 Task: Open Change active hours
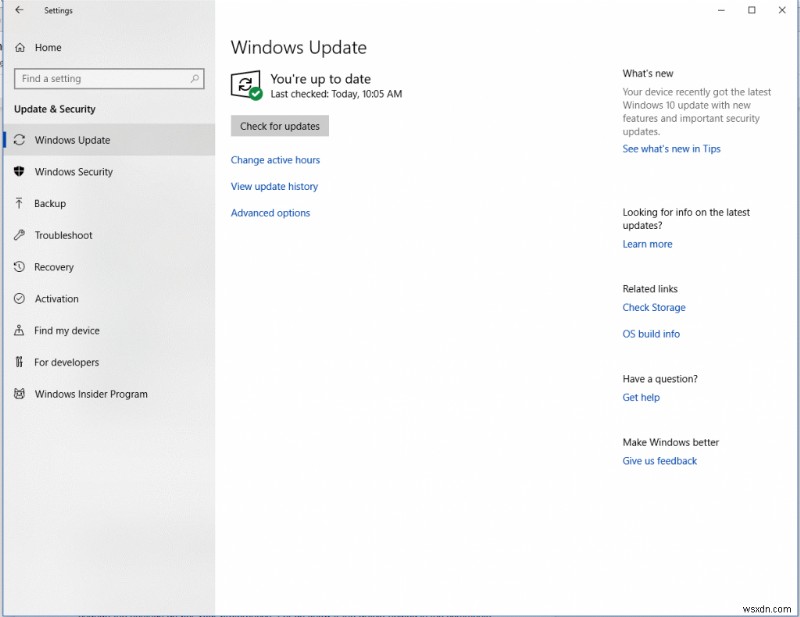click(x=275, y=159)
